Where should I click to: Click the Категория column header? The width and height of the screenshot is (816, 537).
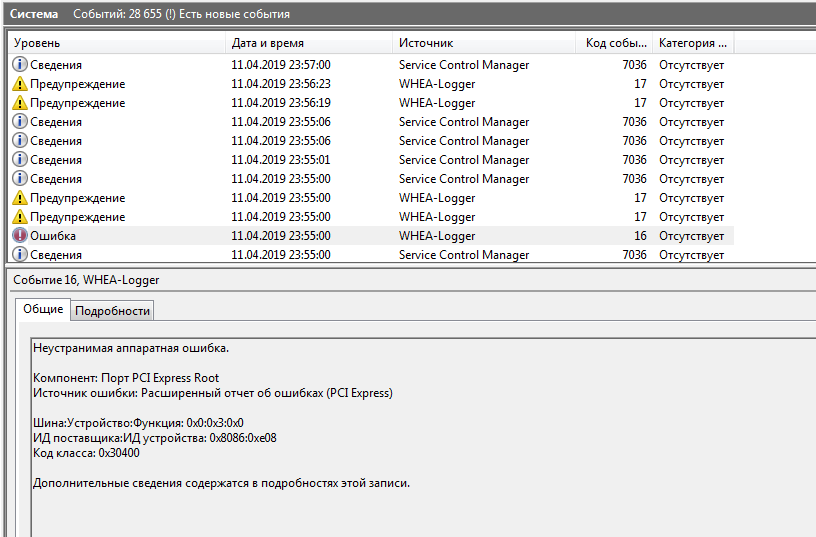692,43
